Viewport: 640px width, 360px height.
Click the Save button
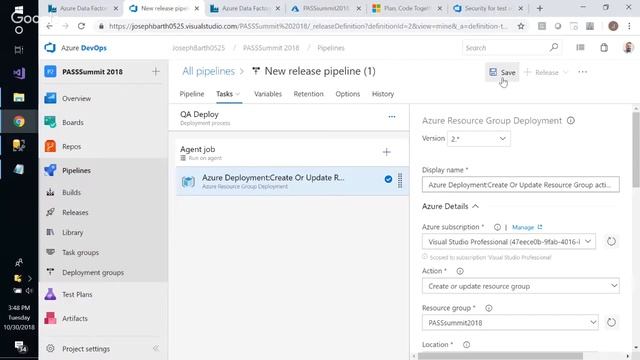502,72
